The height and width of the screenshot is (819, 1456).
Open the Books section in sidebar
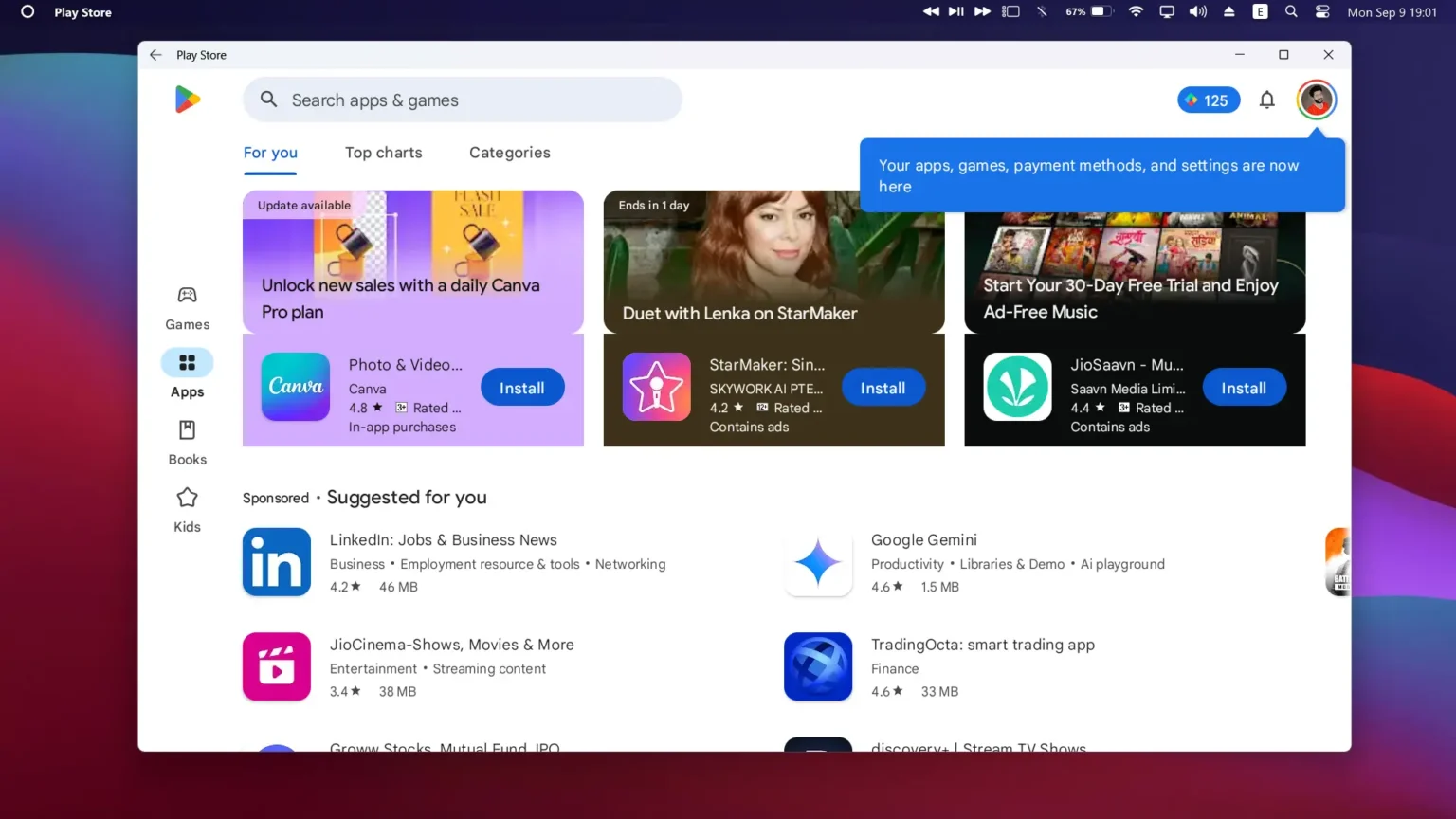pos(188,443)
